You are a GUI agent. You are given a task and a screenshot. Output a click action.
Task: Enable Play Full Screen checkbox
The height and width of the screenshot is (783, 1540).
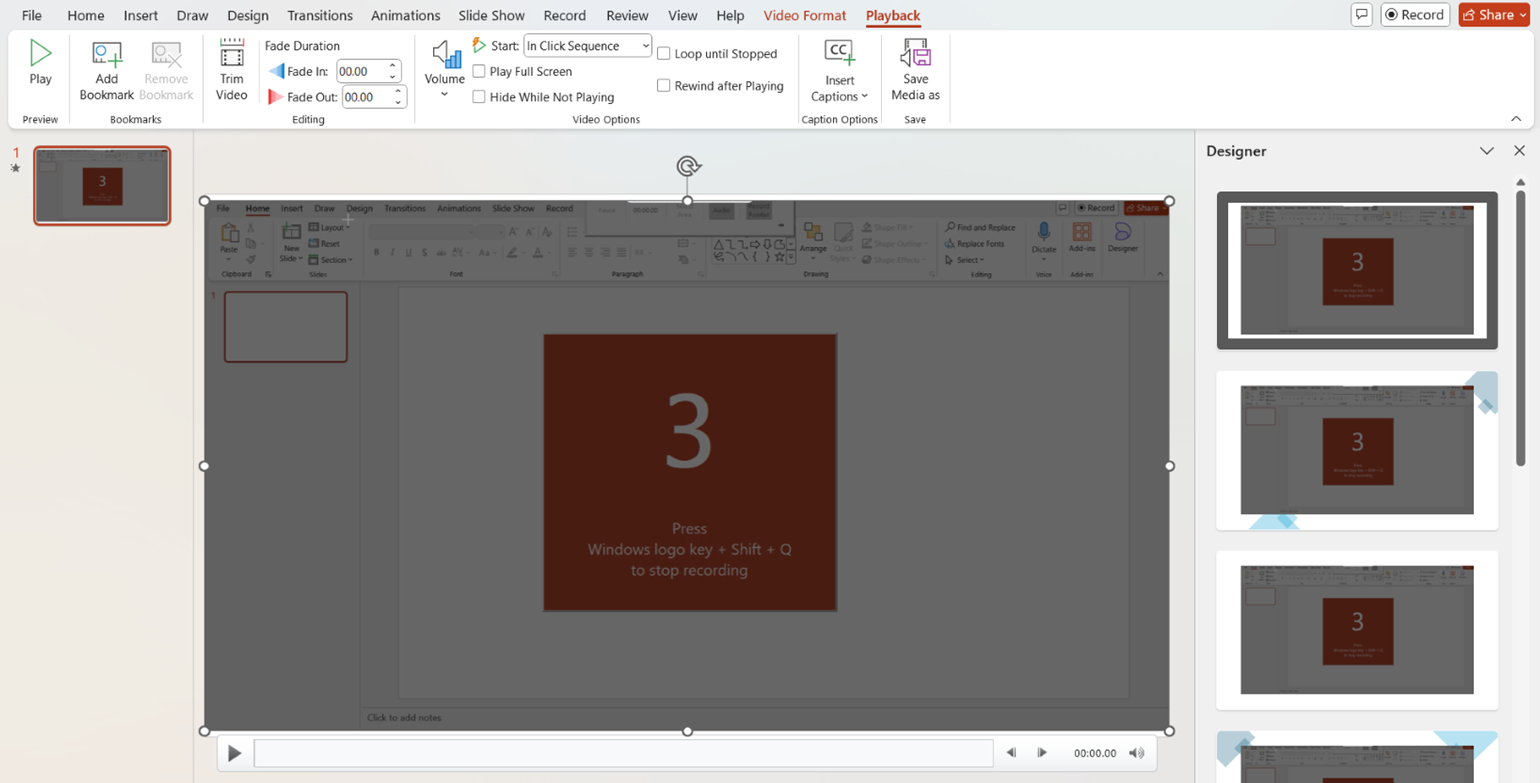(479, 71)
